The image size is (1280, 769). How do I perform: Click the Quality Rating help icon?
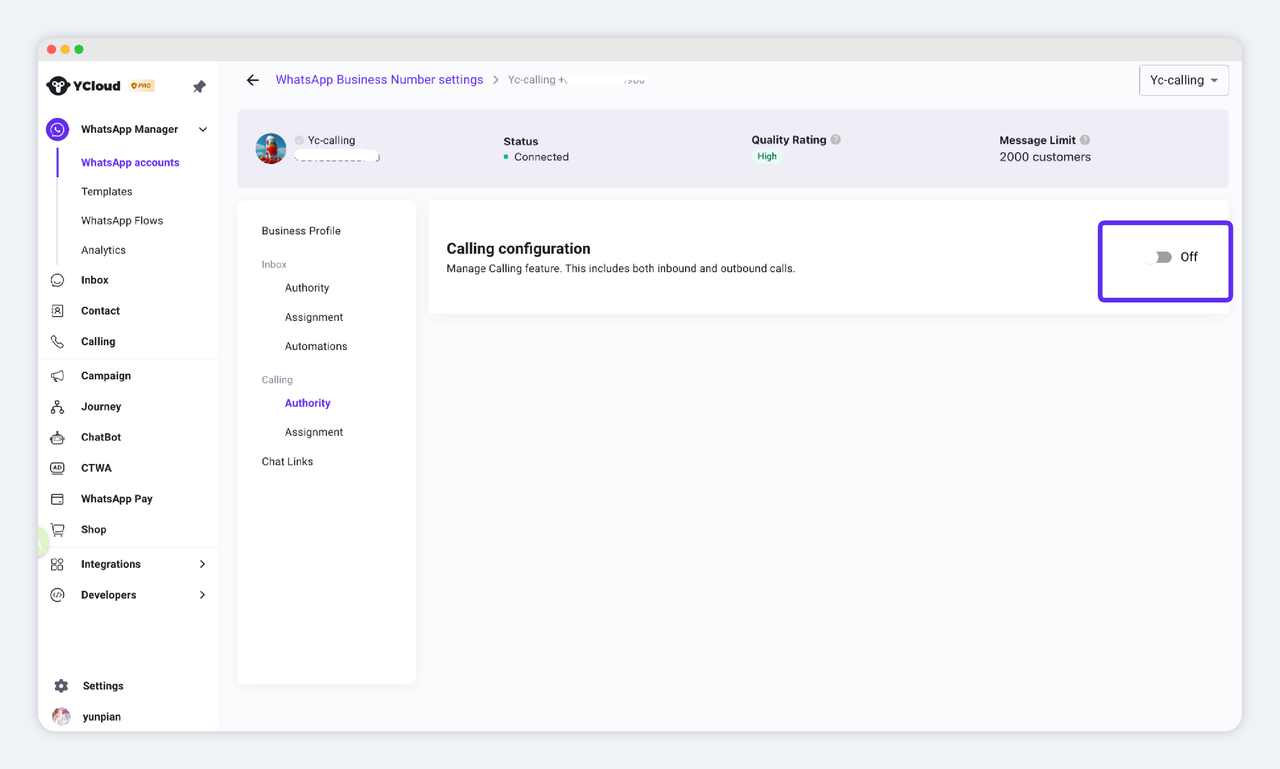(836, 140)
